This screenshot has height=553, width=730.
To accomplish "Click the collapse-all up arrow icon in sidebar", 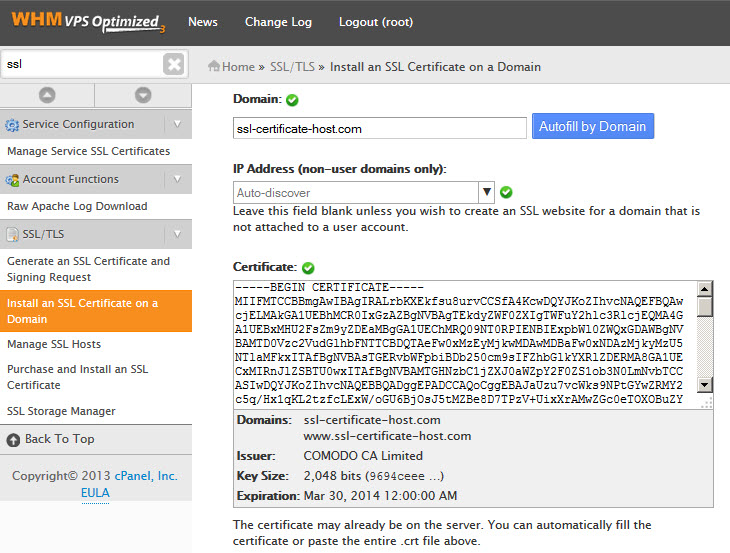I will tap(47, 95).
